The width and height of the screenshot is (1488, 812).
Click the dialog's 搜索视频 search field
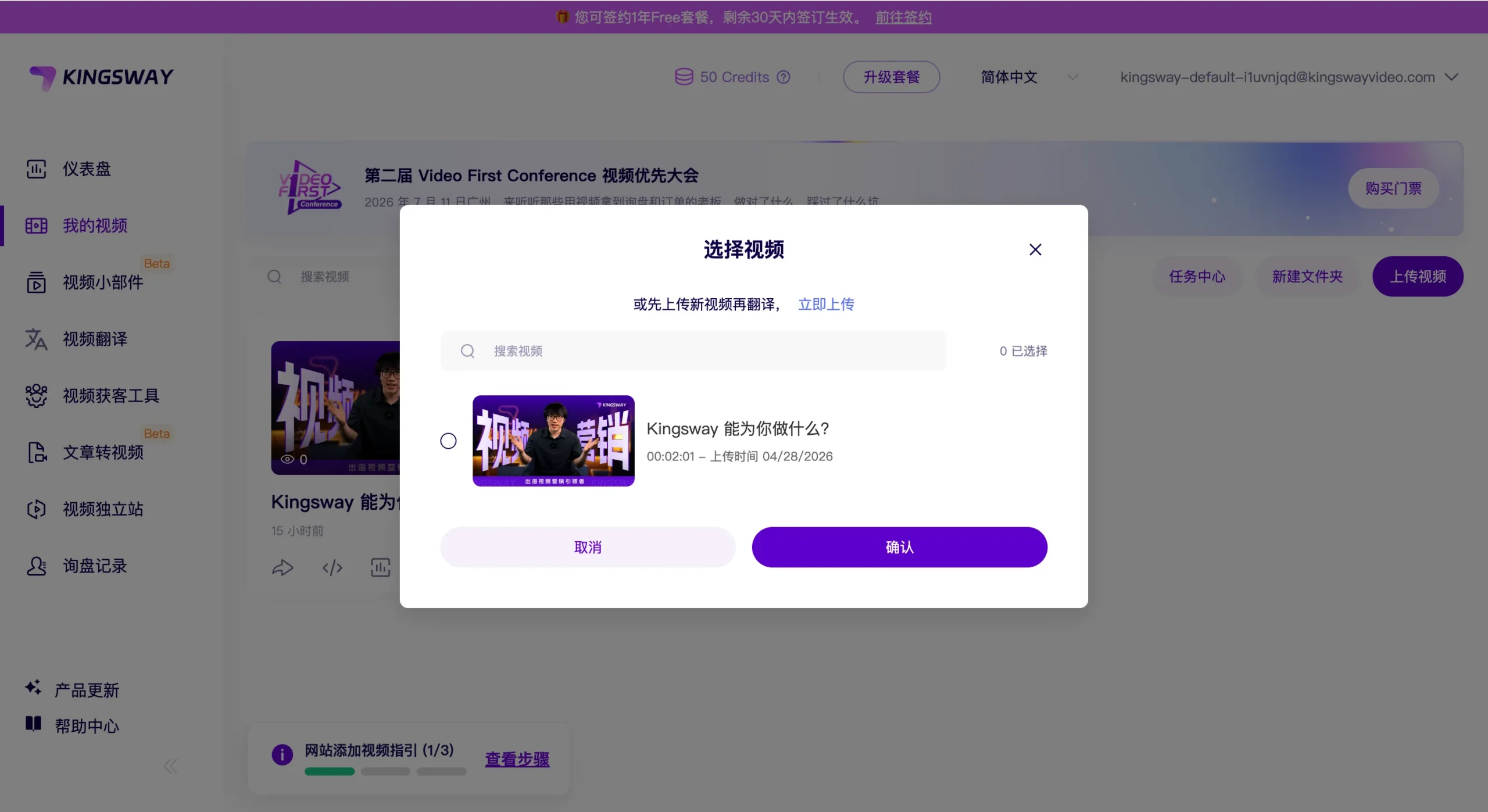[693, 351]
